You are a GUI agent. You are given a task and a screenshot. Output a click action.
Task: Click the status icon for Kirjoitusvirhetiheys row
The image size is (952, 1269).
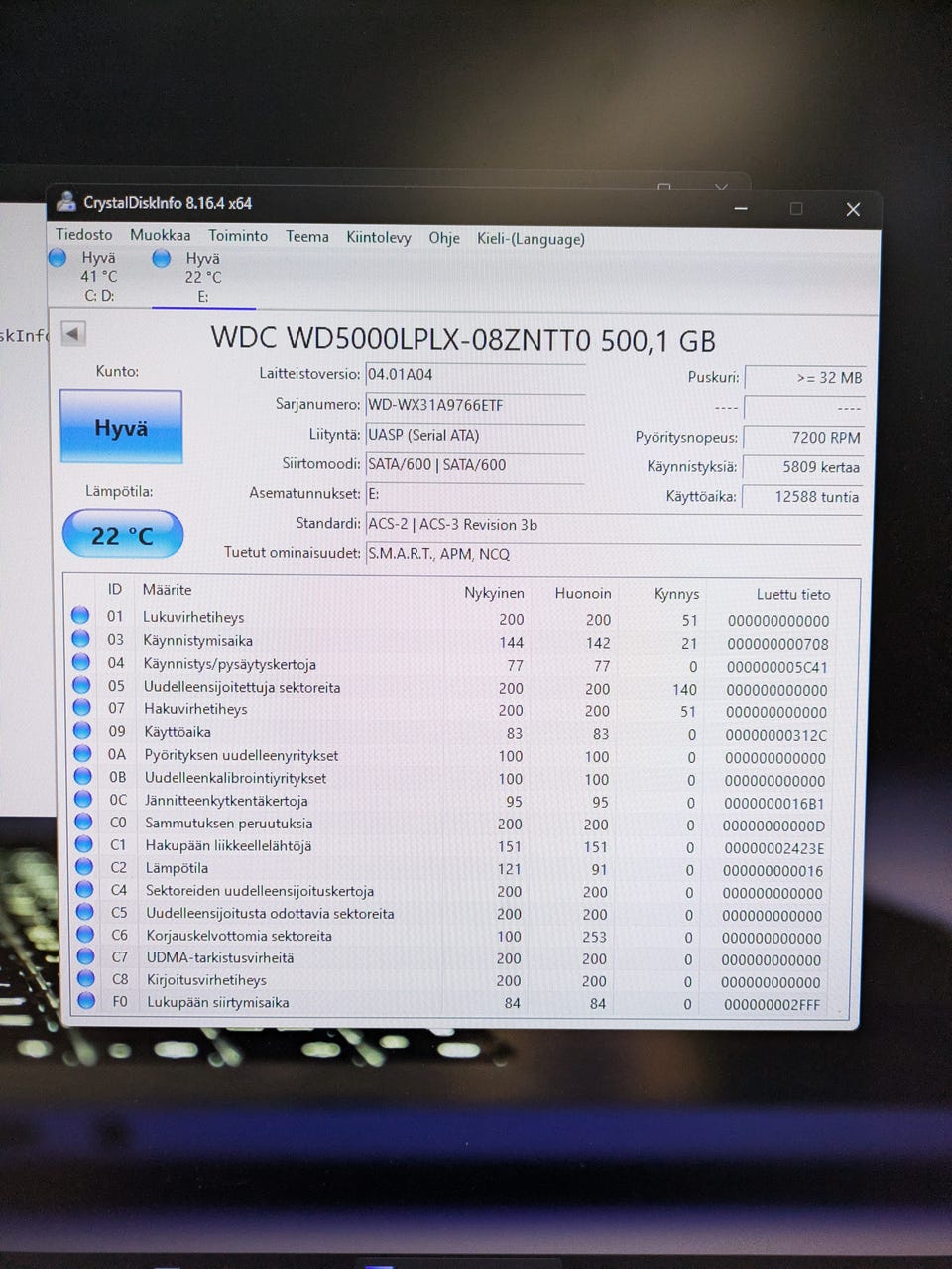[x=86, y=979]
